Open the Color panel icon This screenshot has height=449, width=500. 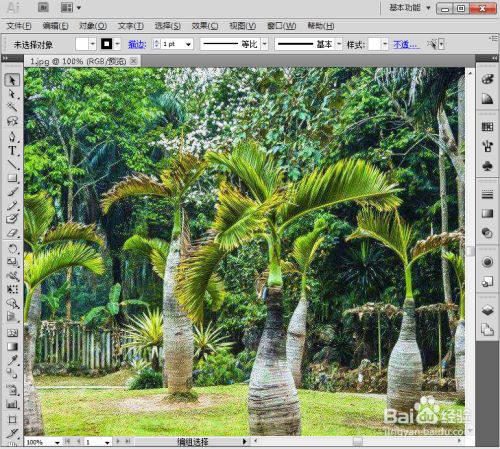point(487,79)
